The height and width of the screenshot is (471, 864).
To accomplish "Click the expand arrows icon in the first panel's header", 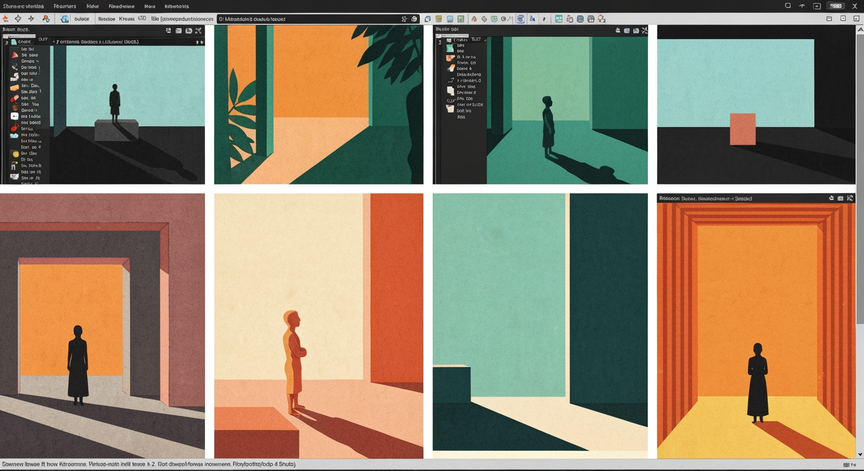I will click(x=198, y=31).
